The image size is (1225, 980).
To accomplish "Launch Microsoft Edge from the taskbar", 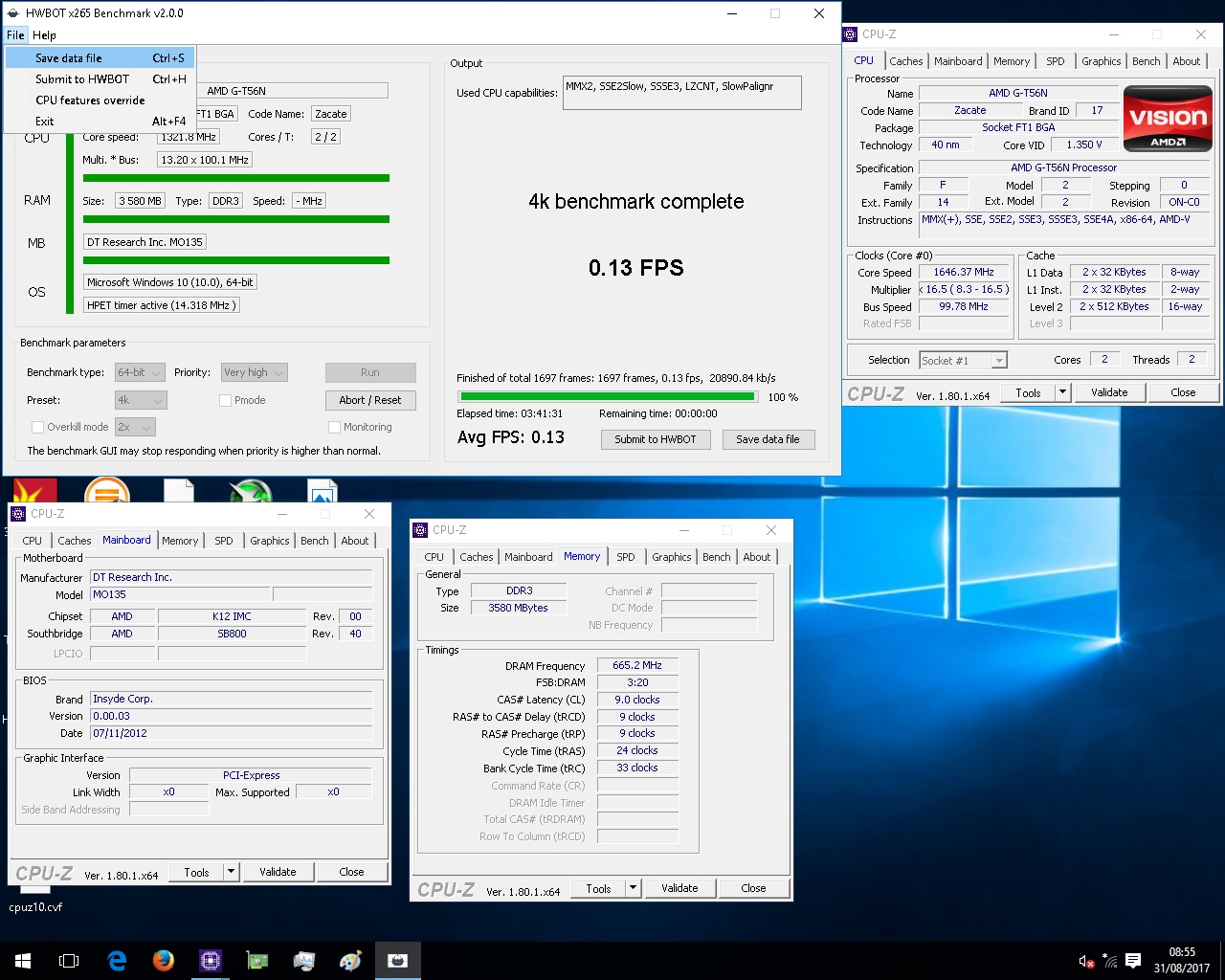I will point(117,961).
